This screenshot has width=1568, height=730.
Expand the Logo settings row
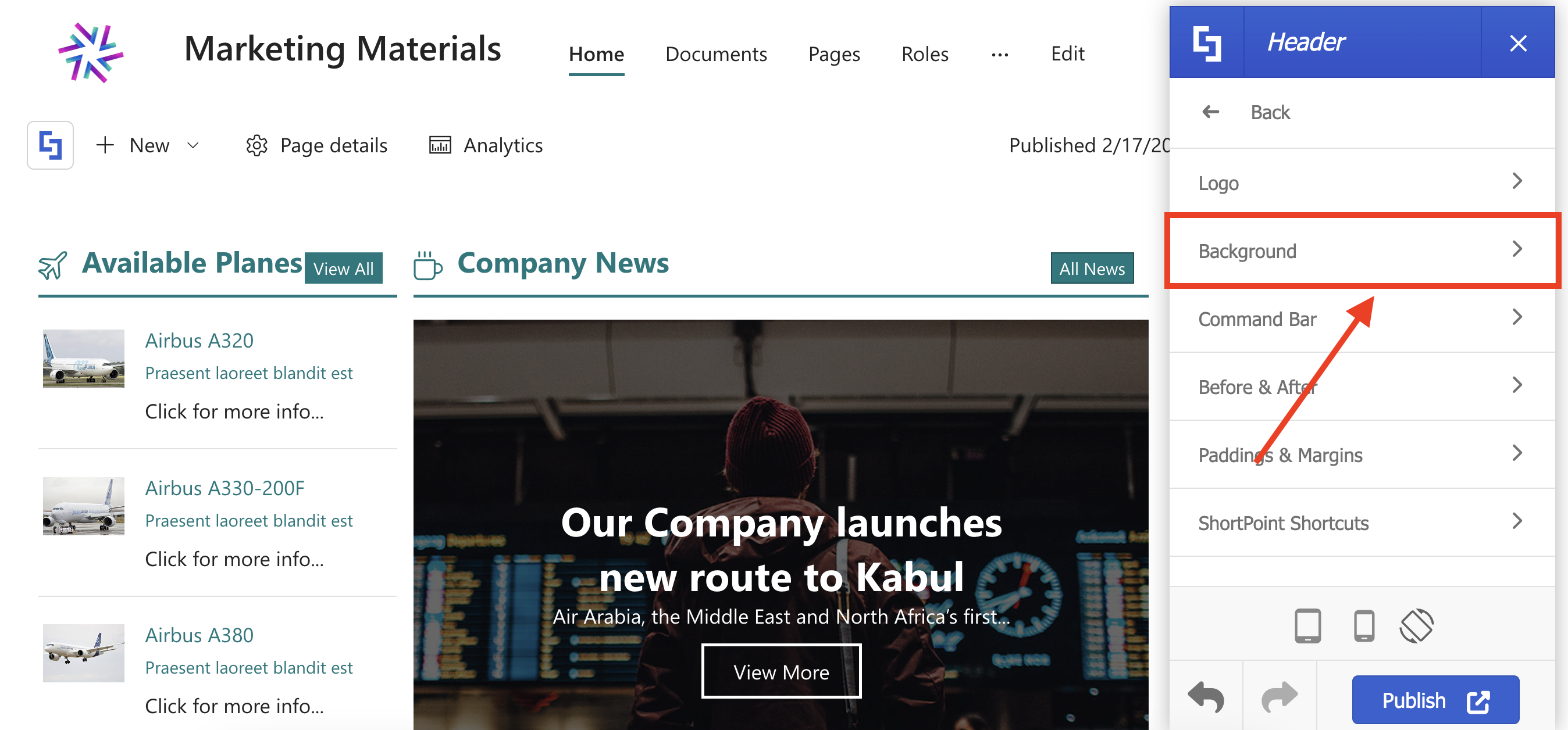click(x=1362, y=182)
